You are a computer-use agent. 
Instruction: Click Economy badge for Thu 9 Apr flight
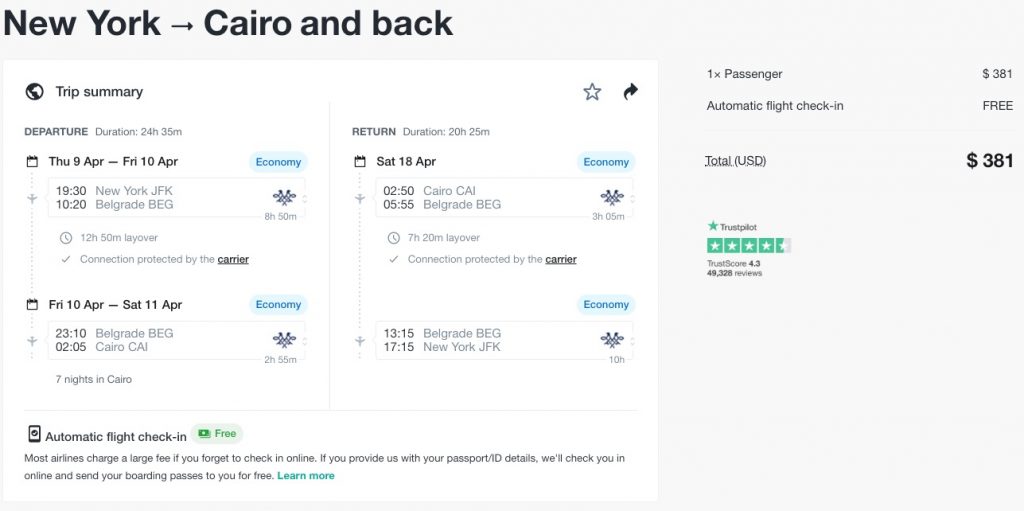[278, 162]
